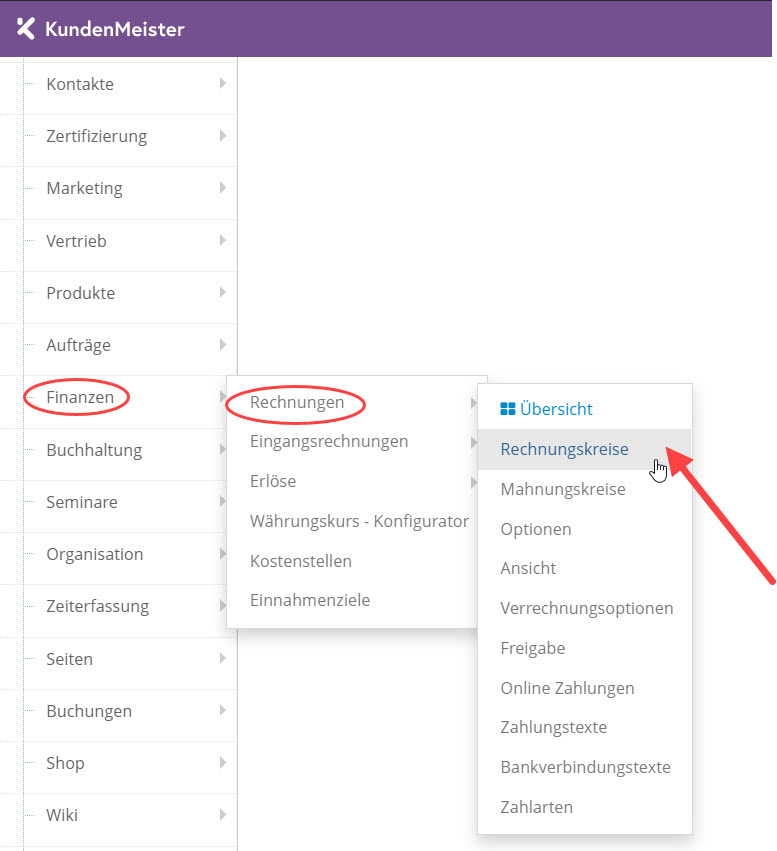Viewport: 777px width, 851px height.
Task: Select Eingangsrechnungen in the submenu
Action: (x=329, y=441)
